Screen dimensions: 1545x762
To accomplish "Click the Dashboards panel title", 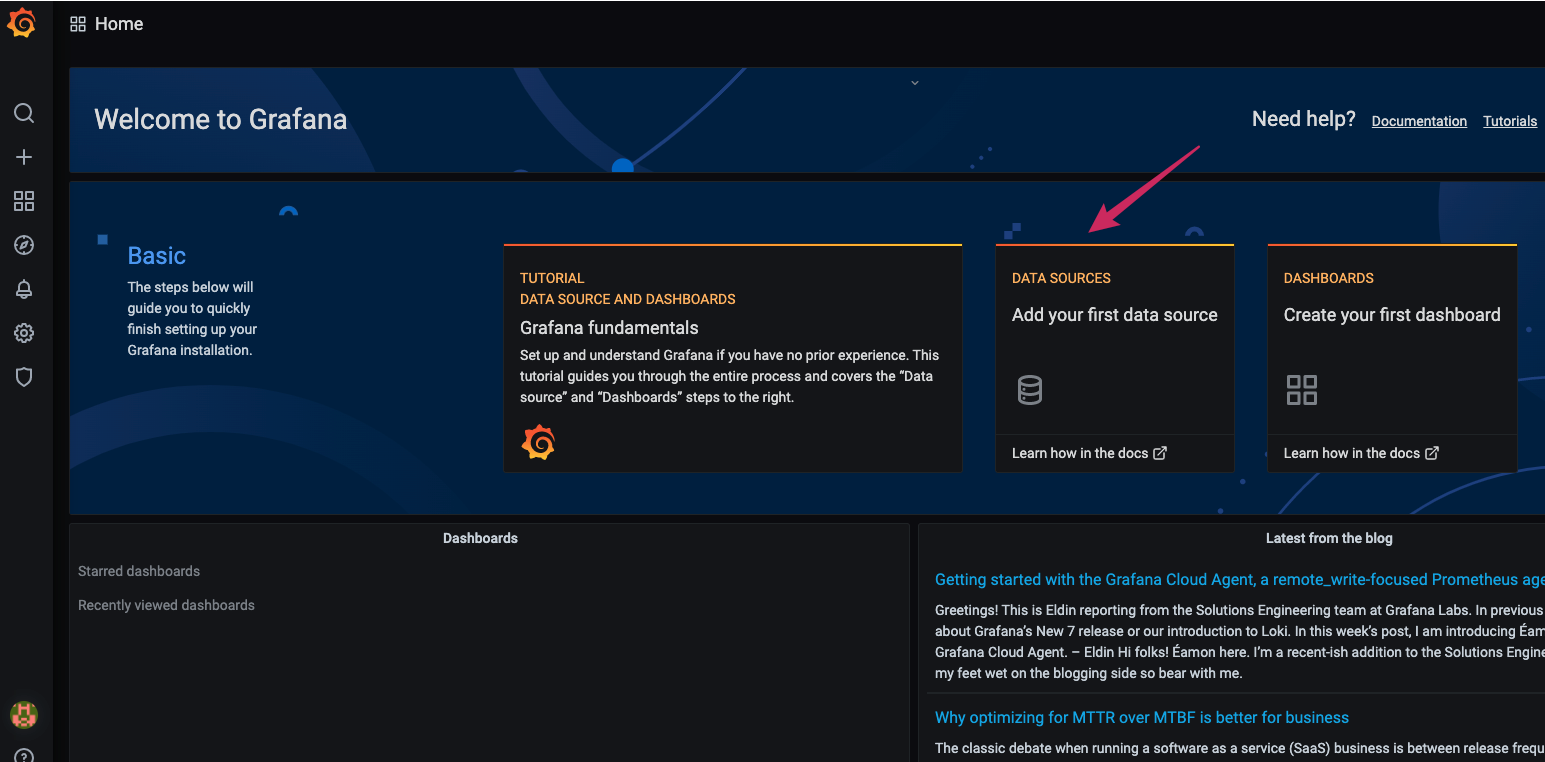I will pyautogui.click(x=480, y=538).
